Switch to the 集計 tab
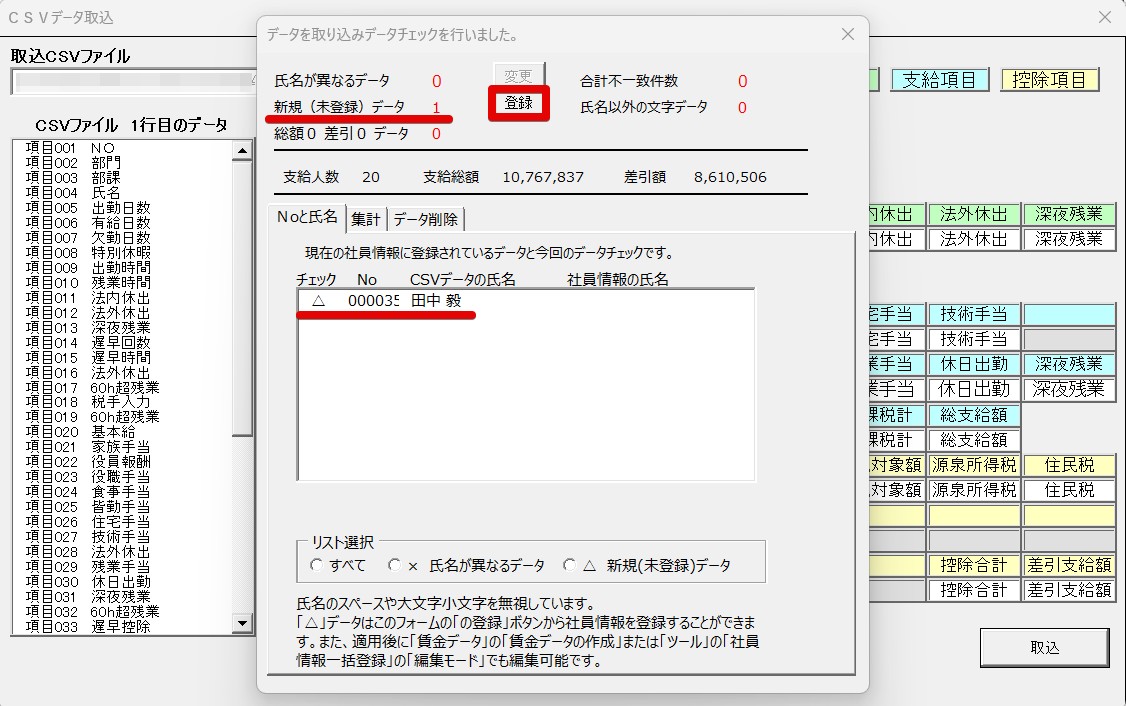 click(366, 219)
